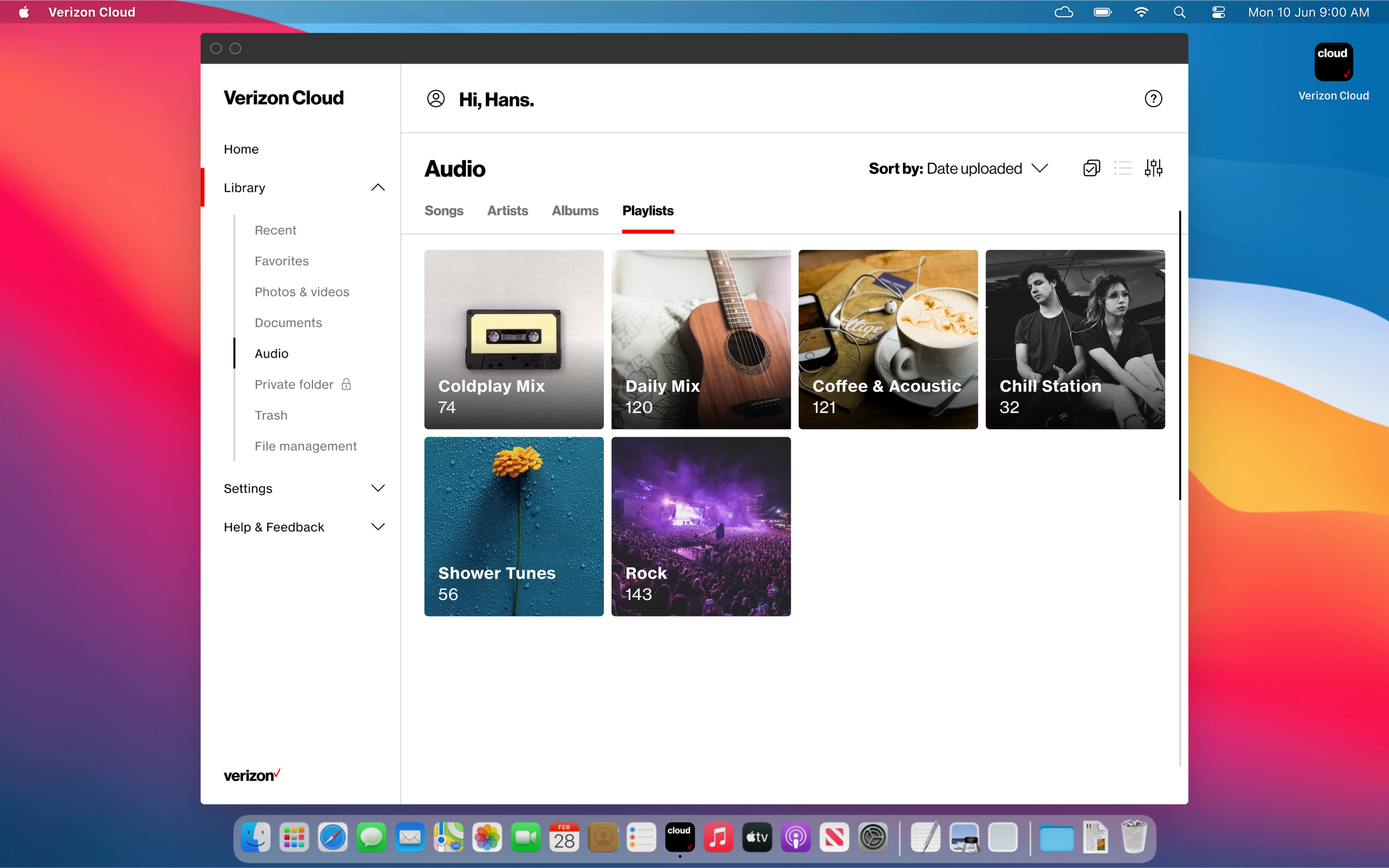Click the profile avatar icon next to Hi, Hans
Screen dimensions: 1389x868
tap(434, 98)
